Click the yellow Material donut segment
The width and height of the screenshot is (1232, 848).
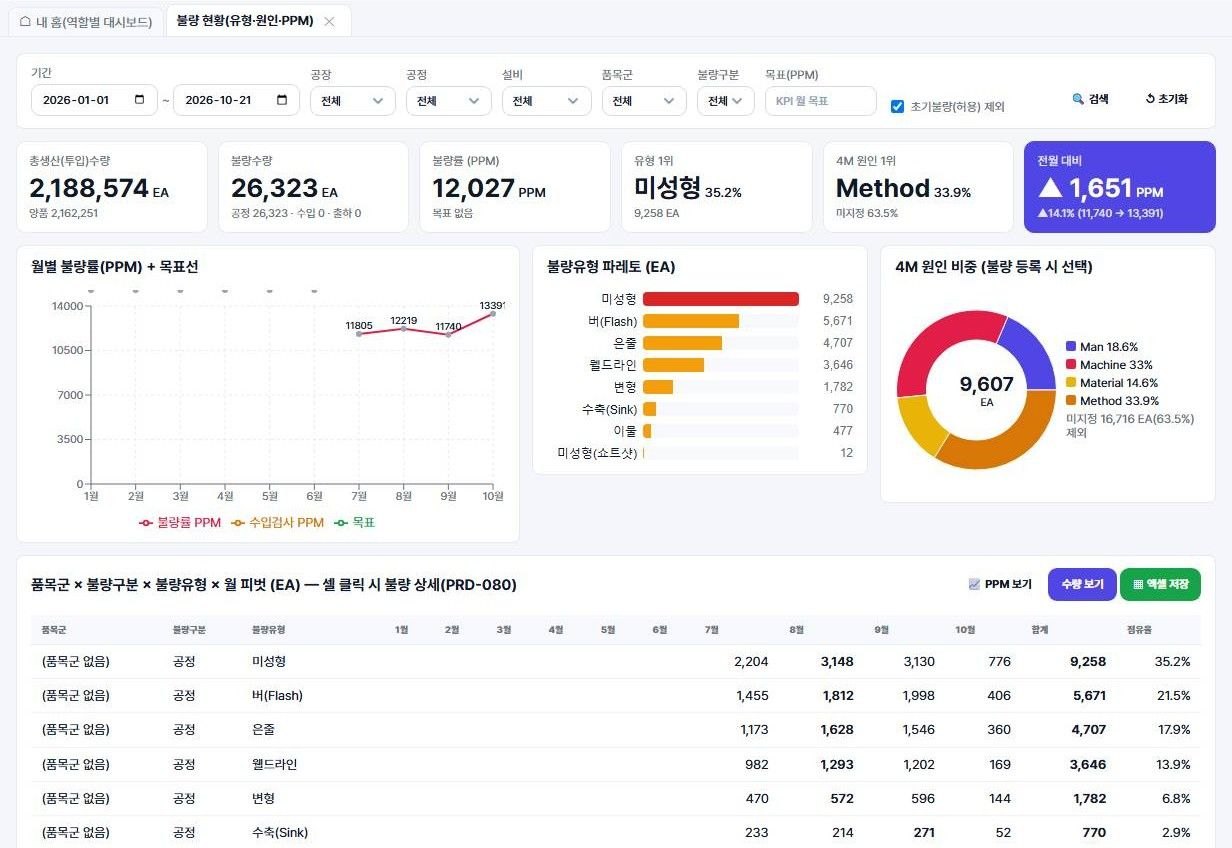918,424
